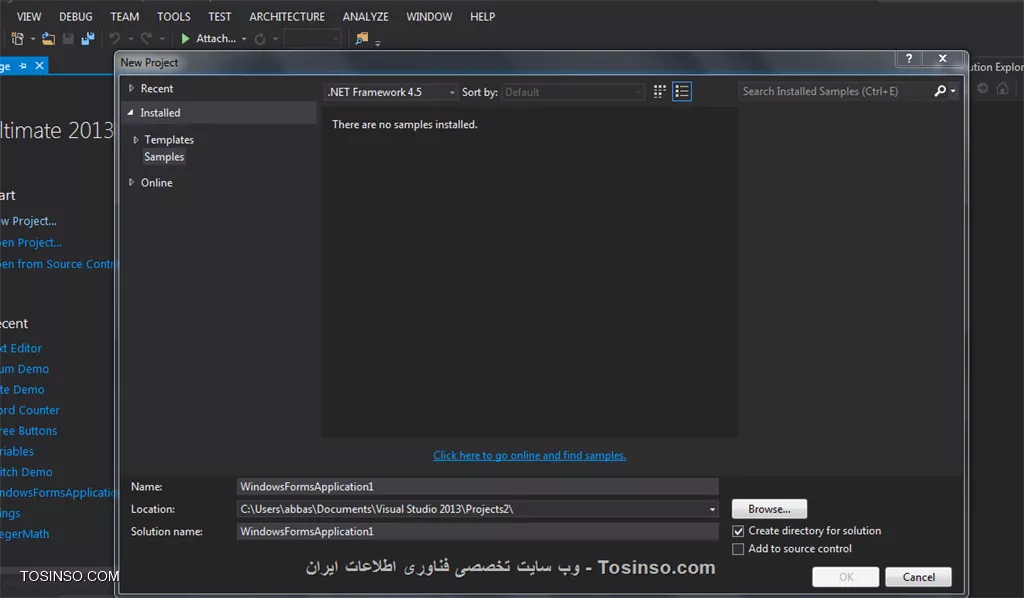This screenshot has width=1024, height=598.
Task: Click the Cancel button
Action: tap(918, 577)
